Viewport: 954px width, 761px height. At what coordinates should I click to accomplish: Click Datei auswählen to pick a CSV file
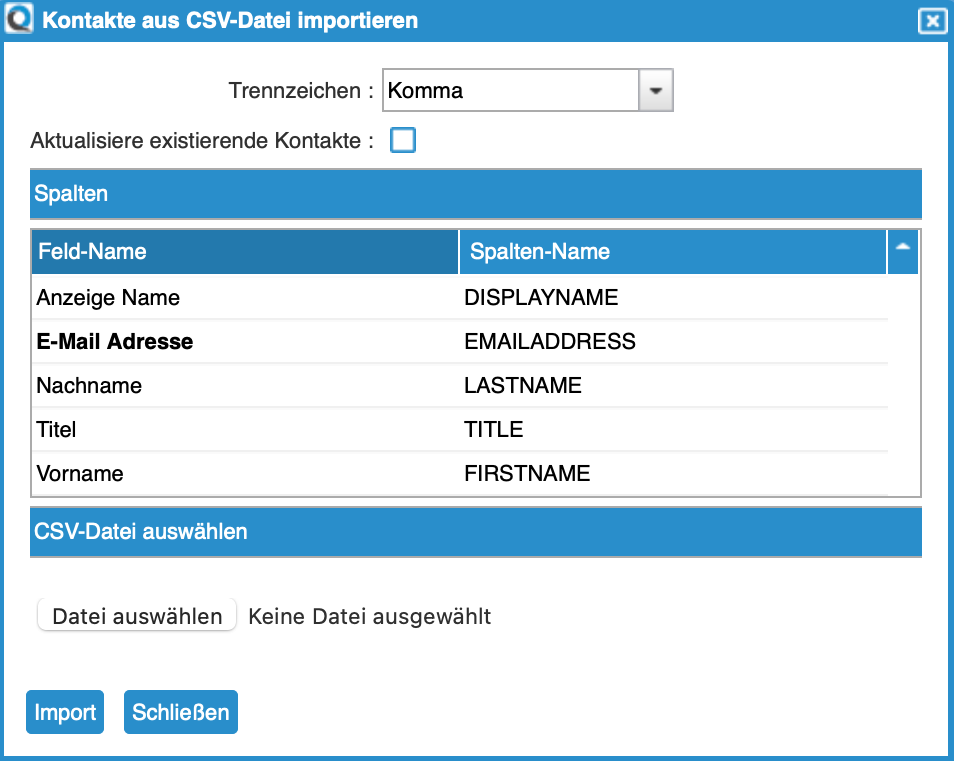[136, 614]
